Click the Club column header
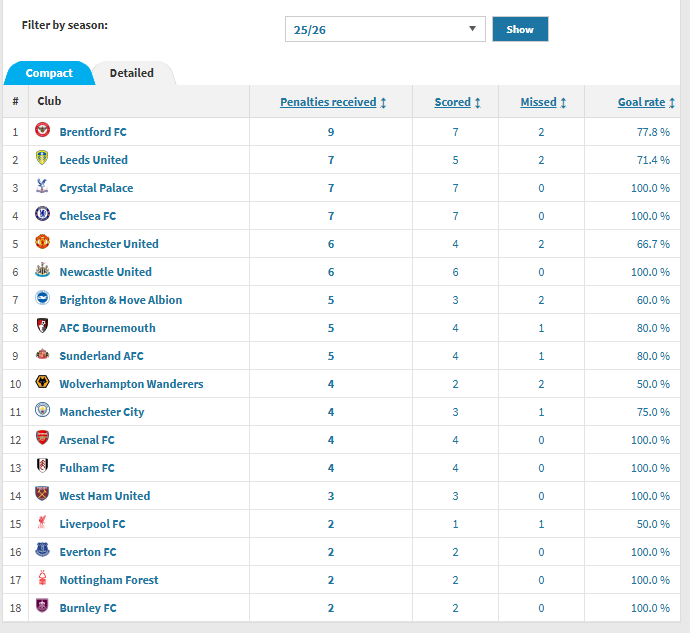Image resolution: width=690 pixels, height=633 pixels. tap(49, 101)
